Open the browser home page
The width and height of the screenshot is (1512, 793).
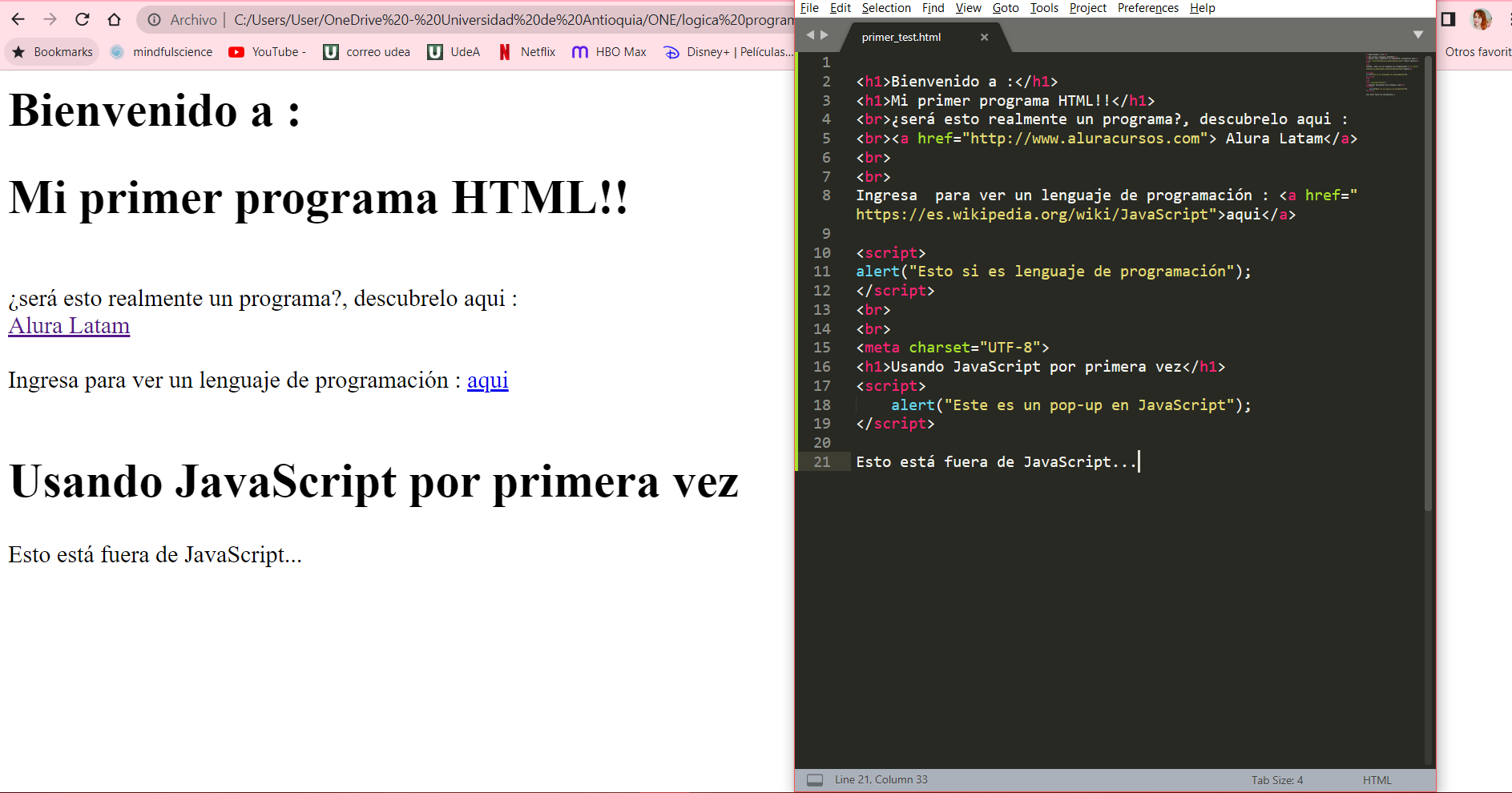click(114, 19)
